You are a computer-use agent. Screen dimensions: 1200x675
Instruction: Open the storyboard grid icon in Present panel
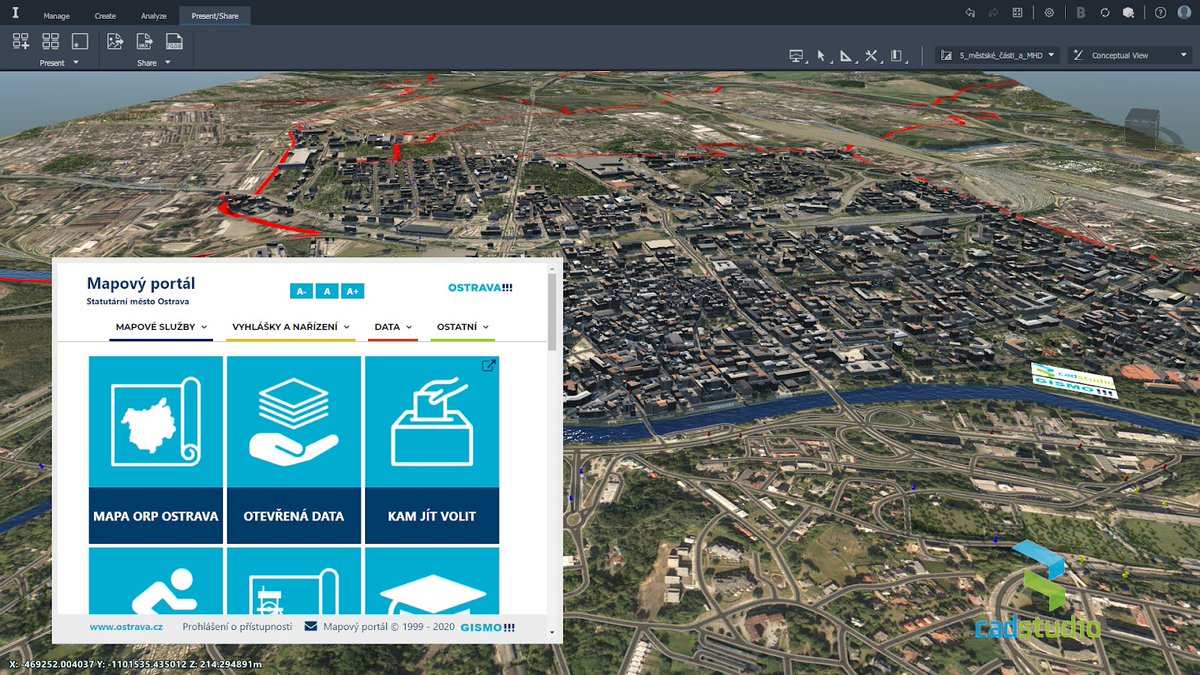[x=50, y=41]
